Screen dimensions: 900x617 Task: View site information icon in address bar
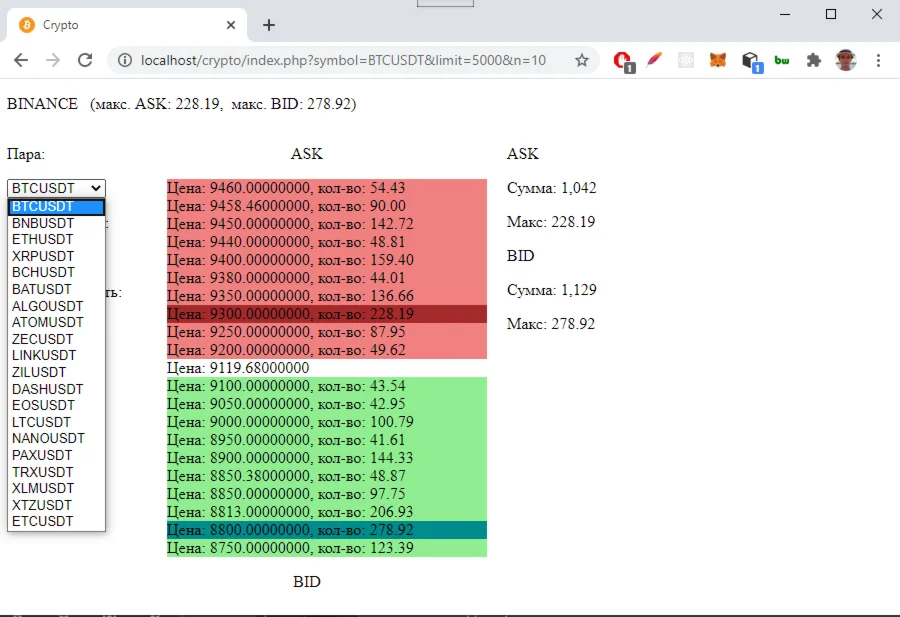click(x=125, y=60)
